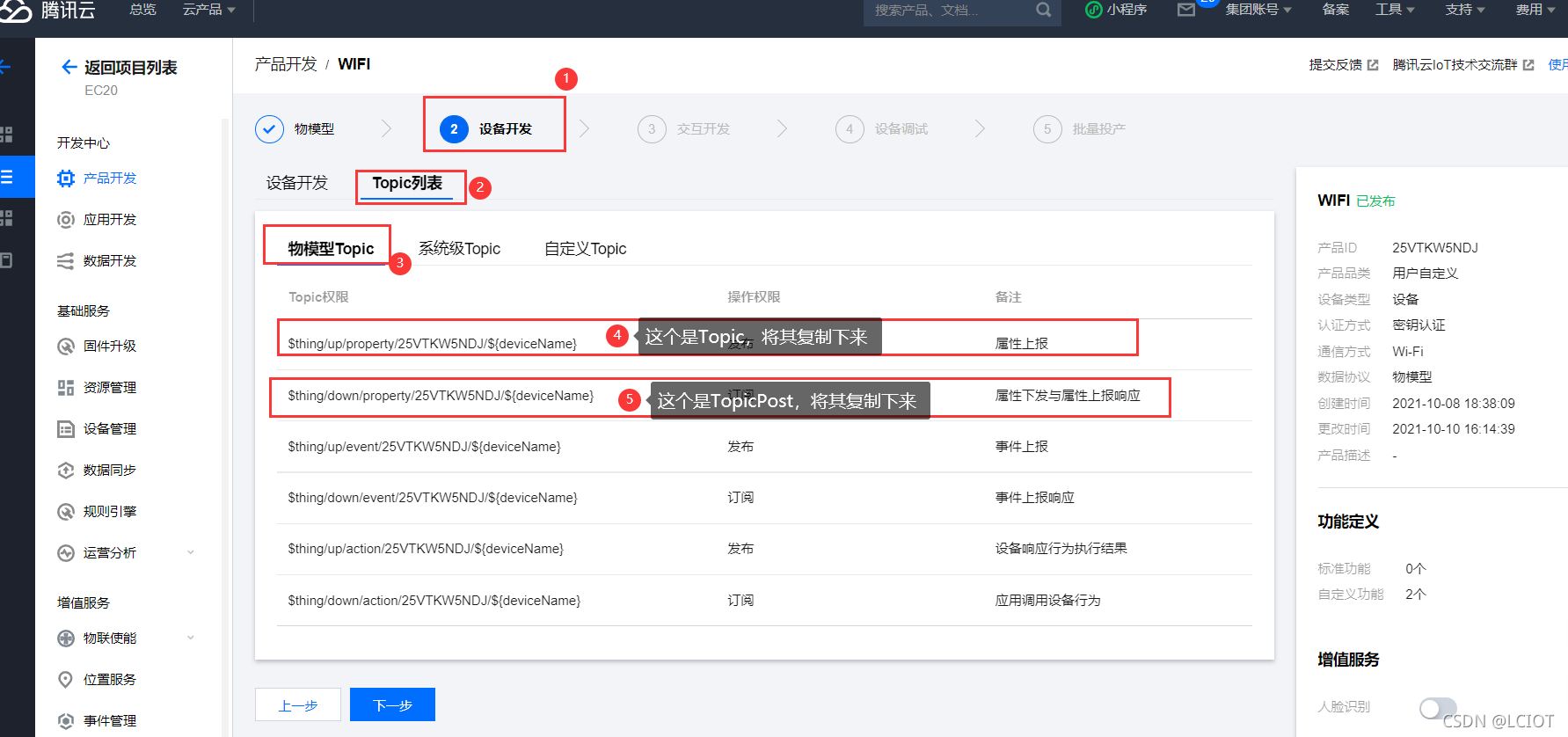Click the 位置服务 pin icon
This screenshot has height=737, width=1568.
tap(66, 680)
